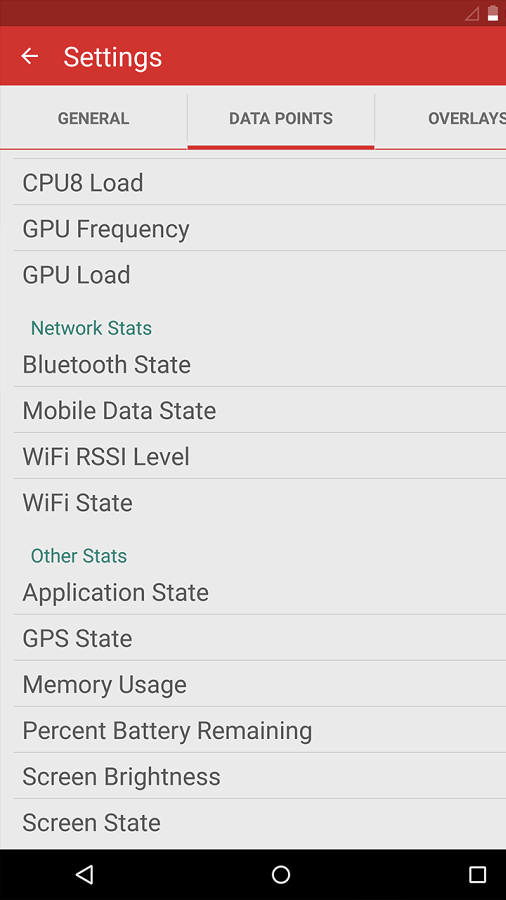Open recent apps with square button

pos(477,874)
